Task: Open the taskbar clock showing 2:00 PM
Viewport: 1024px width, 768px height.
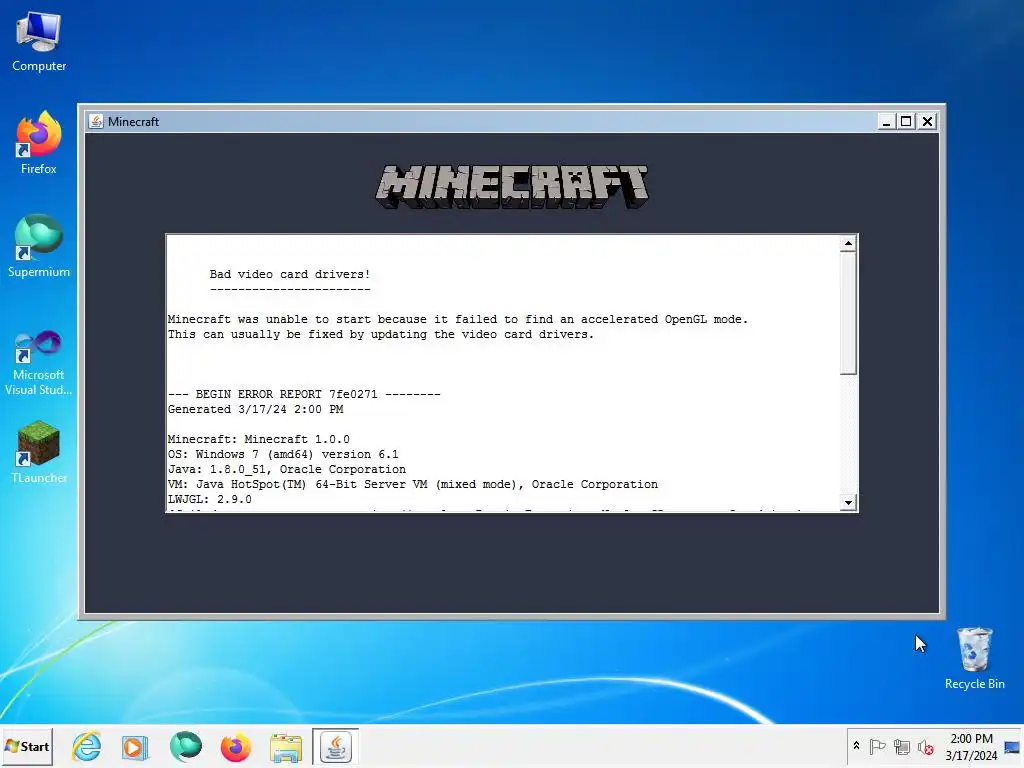Action: click(971, 746)
